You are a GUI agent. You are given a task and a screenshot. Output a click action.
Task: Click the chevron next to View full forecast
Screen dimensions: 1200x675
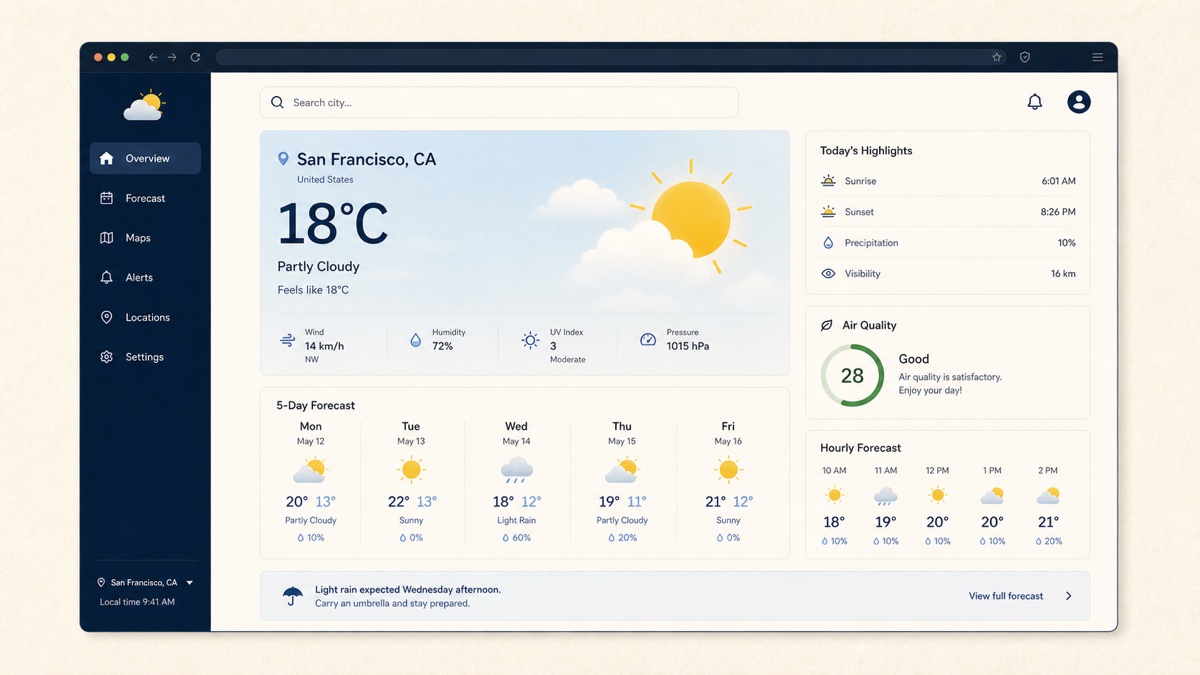[x=1068, y=596]
